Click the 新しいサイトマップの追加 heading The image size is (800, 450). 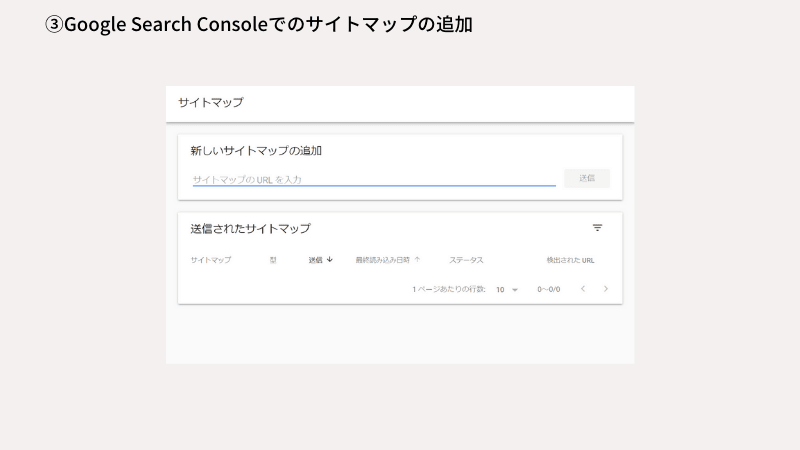click(256, 151)
